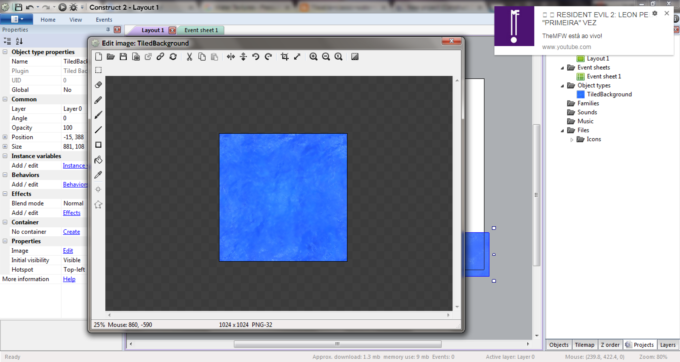680x362 pixels.
Task: Select the Eraser tool in image editor
Action: [98, 85]
